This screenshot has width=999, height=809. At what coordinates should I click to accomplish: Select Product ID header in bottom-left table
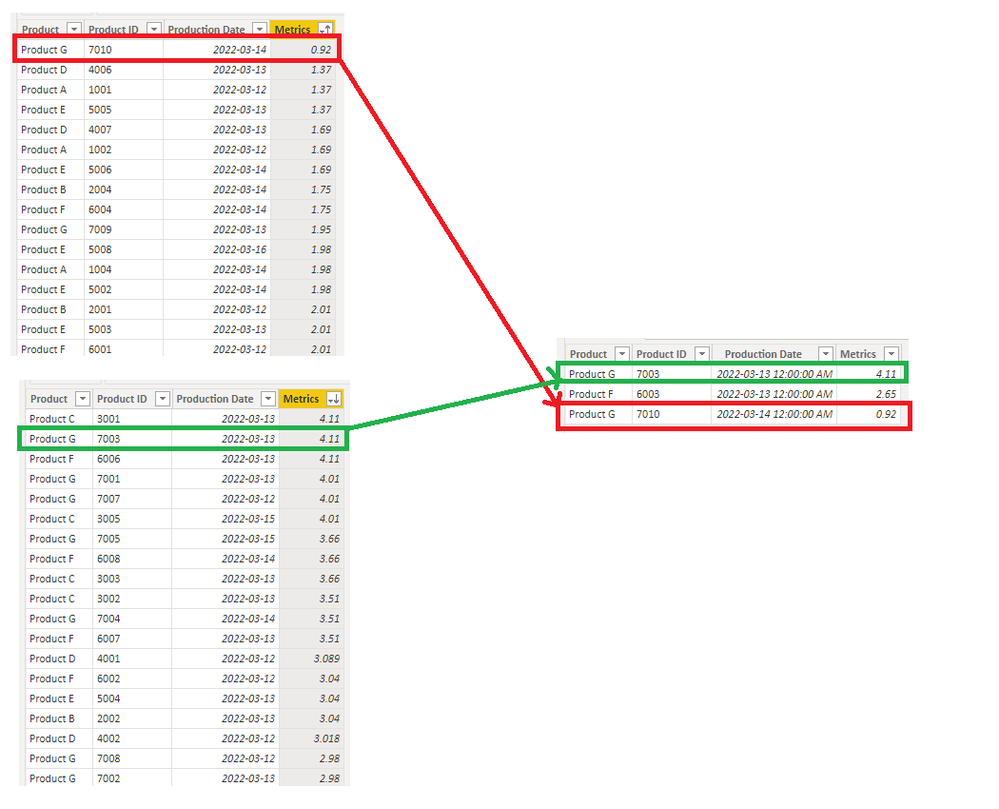click(122, 399)
